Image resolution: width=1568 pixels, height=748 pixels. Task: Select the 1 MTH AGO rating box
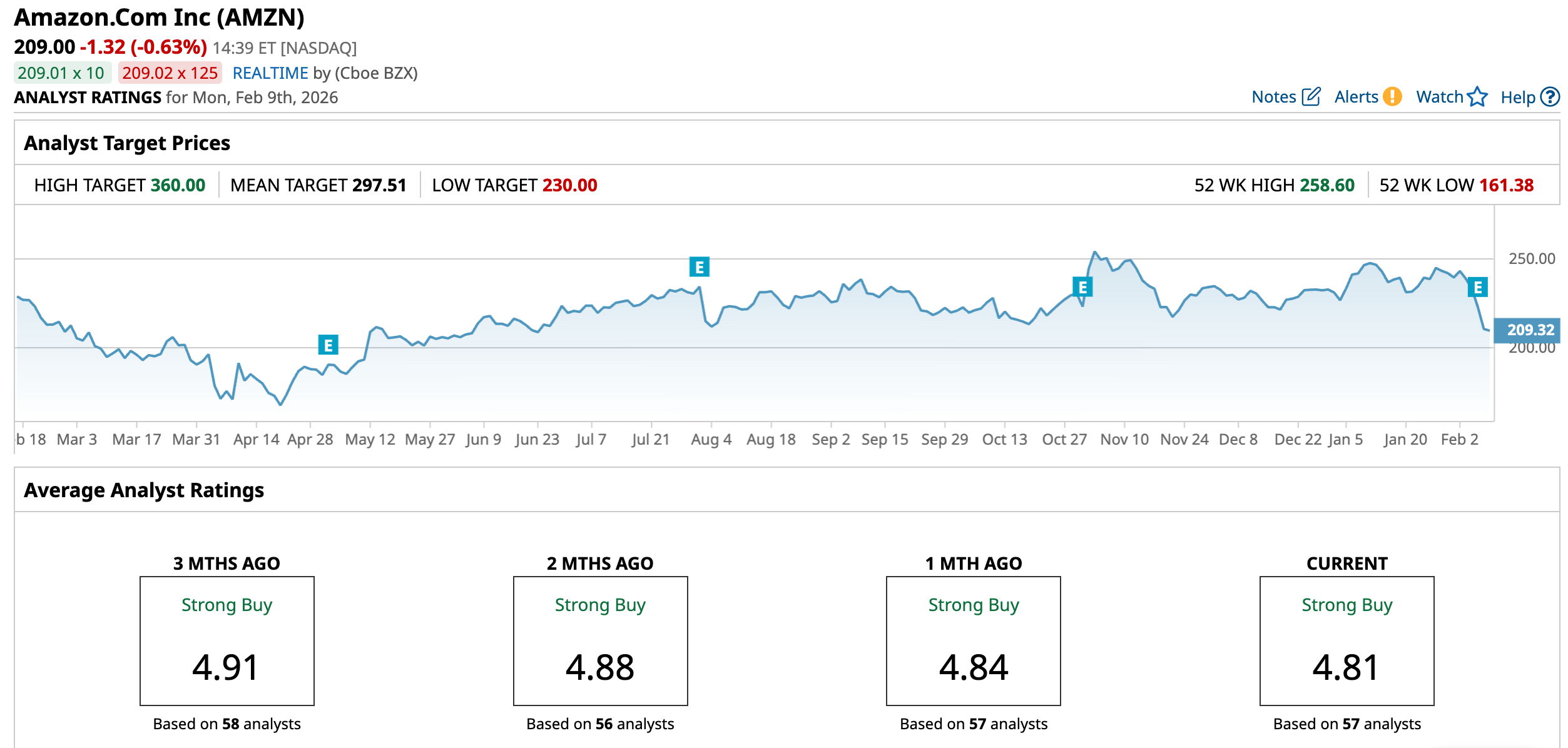click(x=973, y=640)
